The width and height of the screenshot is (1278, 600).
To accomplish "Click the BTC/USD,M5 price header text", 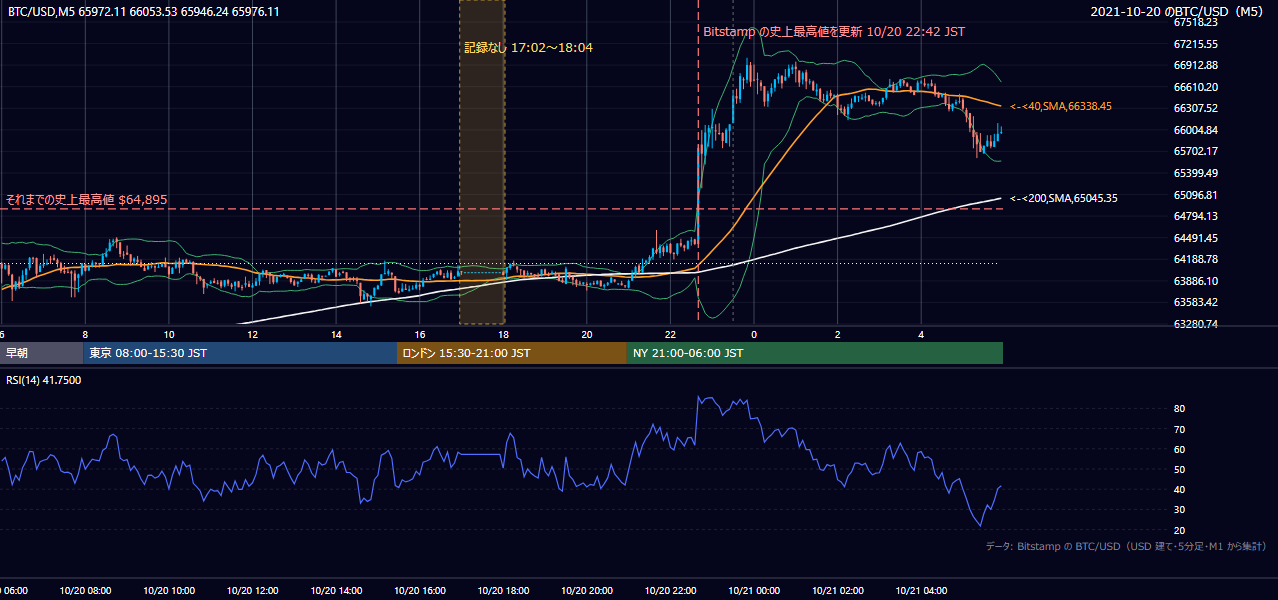I will (144, 11).
